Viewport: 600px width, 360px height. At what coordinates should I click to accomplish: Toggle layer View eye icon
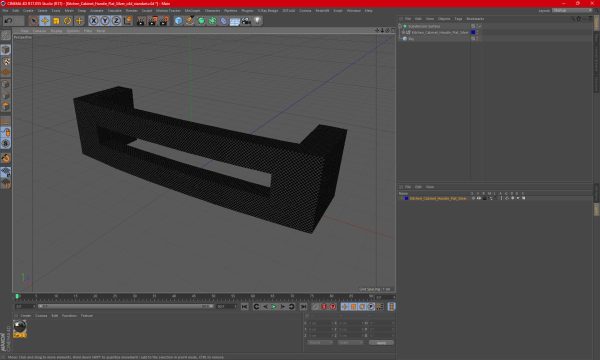pyautogui.click(x=479, y=199)
